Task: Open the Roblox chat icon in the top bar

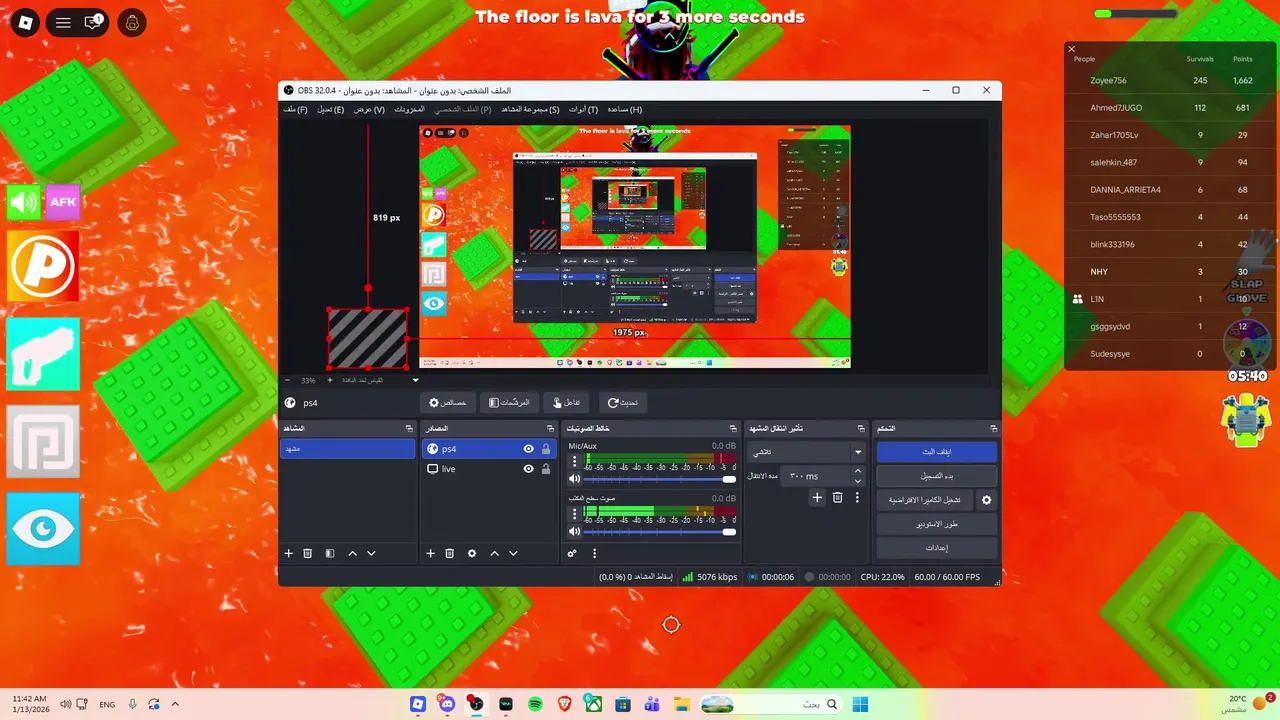Action: [94, 22]
